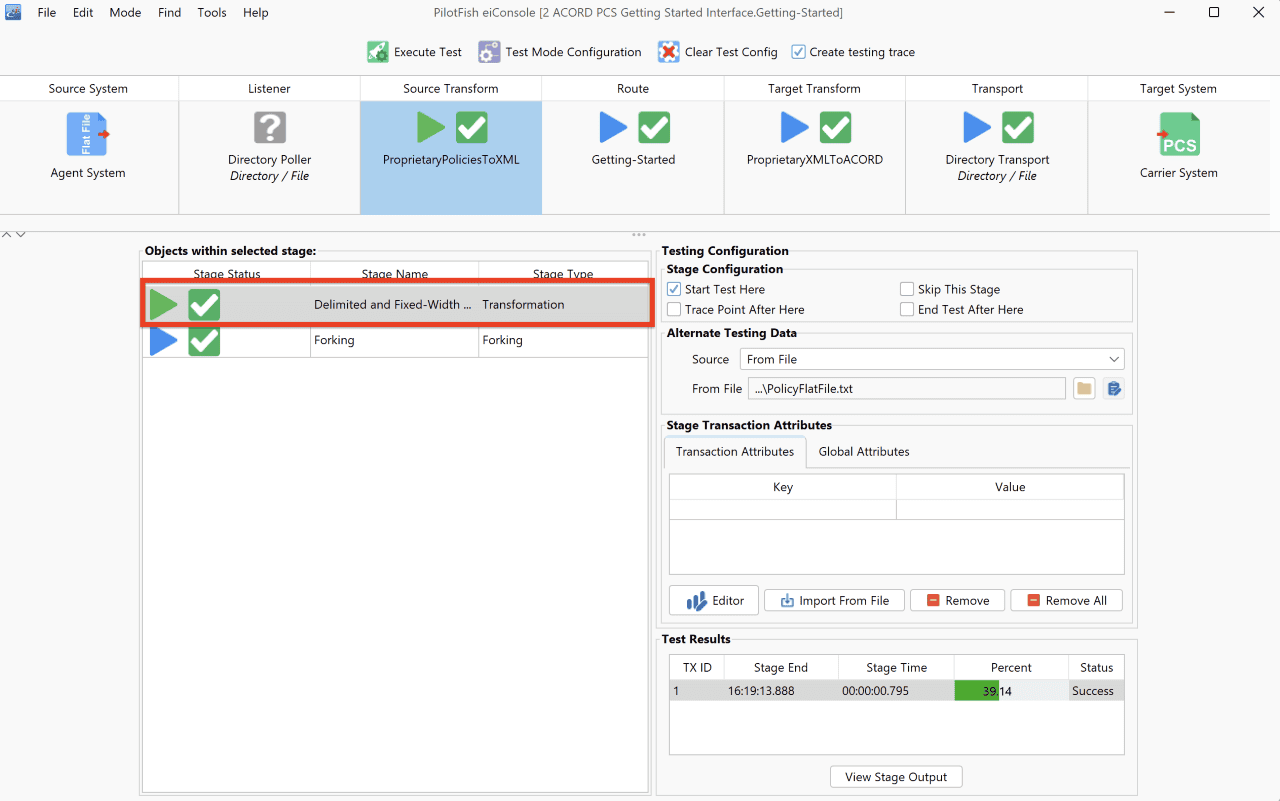Viewport: 1280px width, 801px height.
Task: Uncheck the Start Test Here checkbox
Action: (x=674, y=289)
